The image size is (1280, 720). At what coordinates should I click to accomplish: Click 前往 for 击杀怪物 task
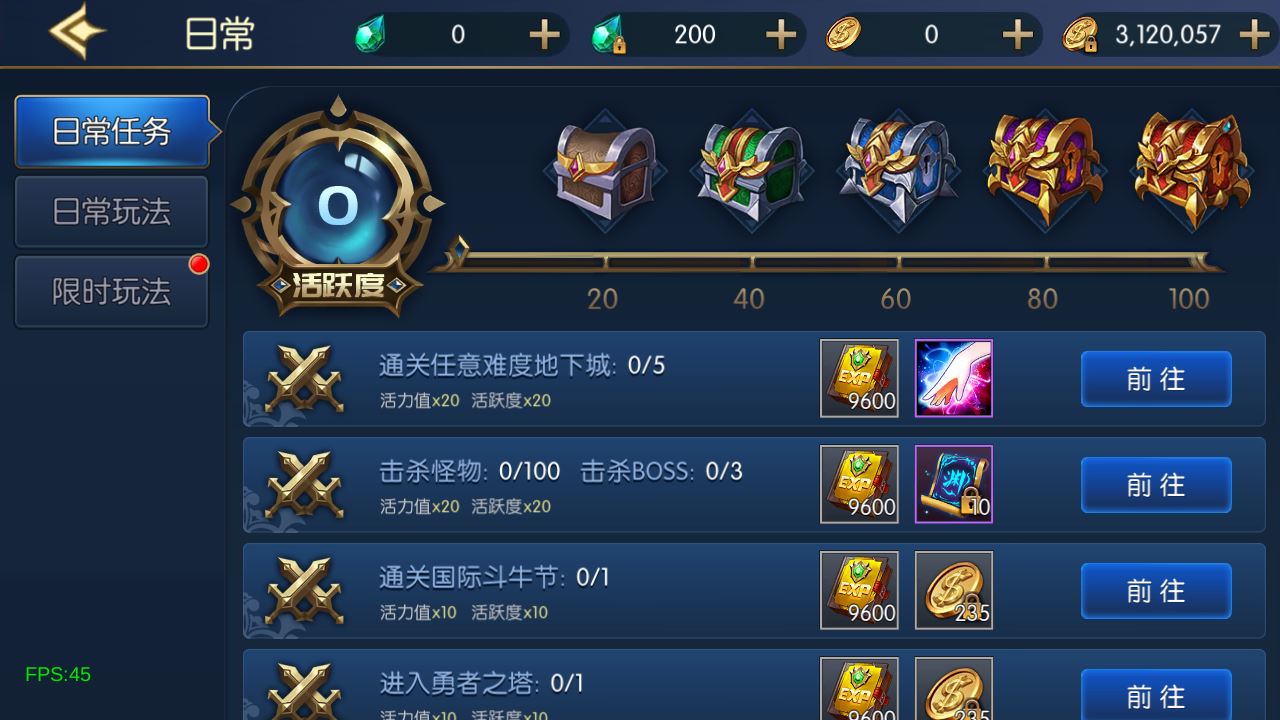tap(1156, 485)
